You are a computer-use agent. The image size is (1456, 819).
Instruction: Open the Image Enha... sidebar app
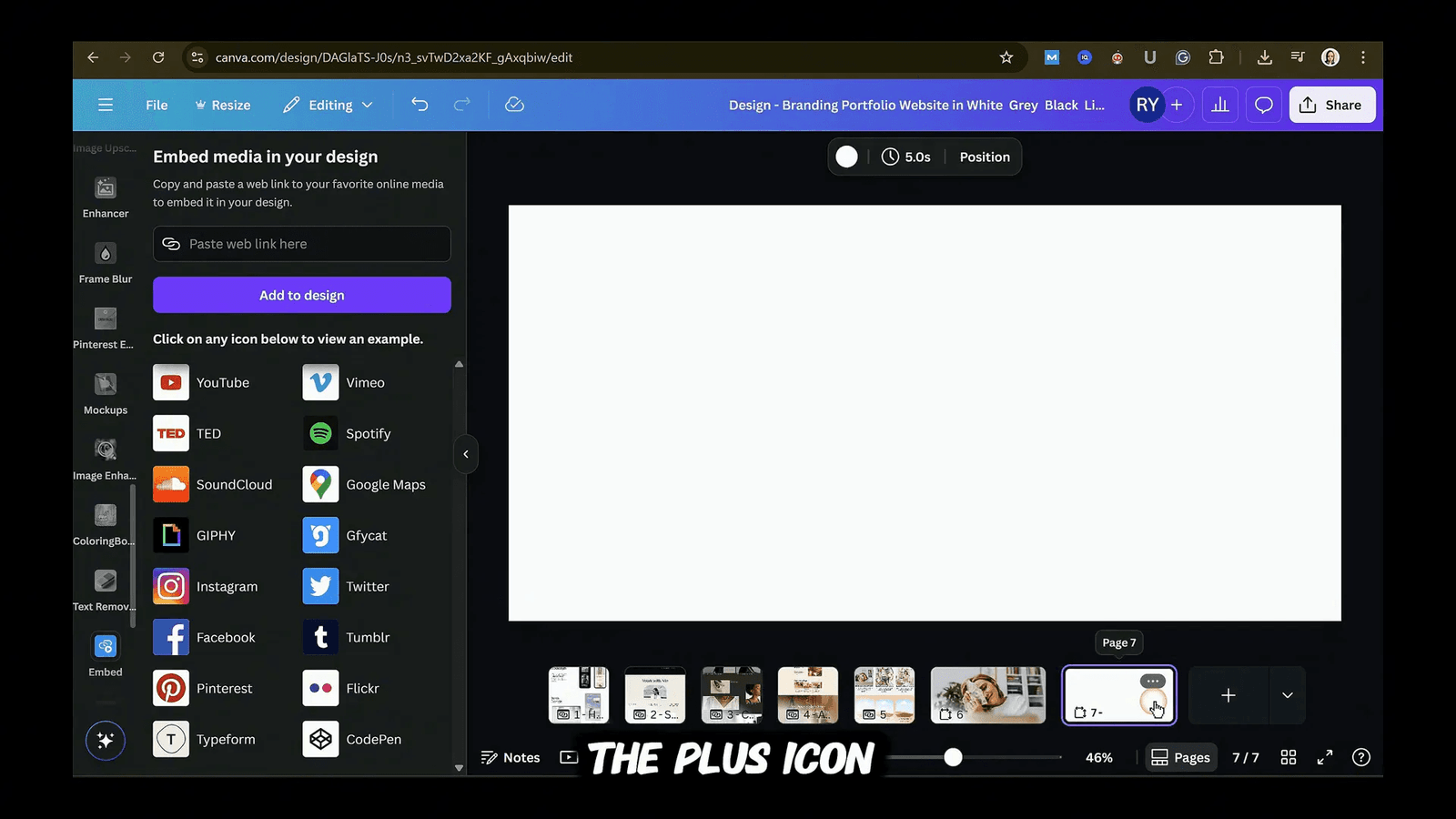coord(106,460)
